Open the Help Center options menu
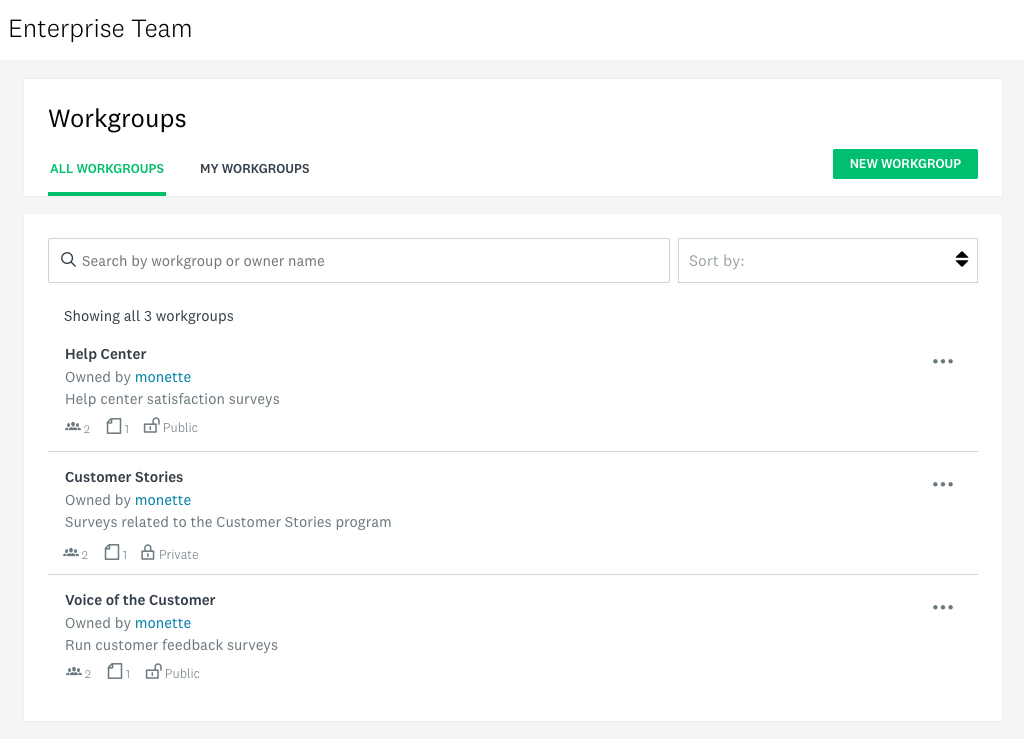Screen dimensions: 1024x739 (942, 361)
